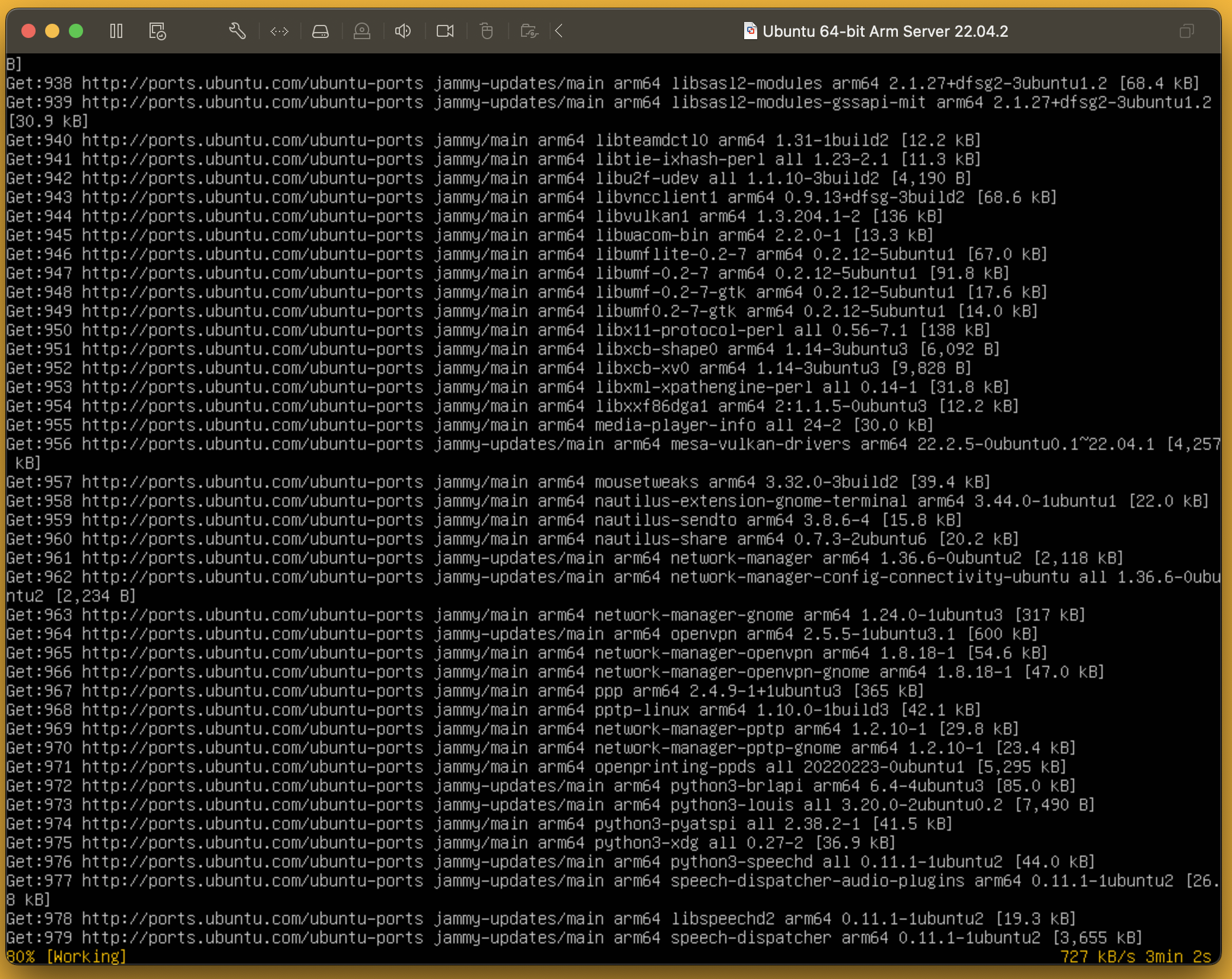Click the Get:940 libteamdctl0 line

[x=494, y=140]
